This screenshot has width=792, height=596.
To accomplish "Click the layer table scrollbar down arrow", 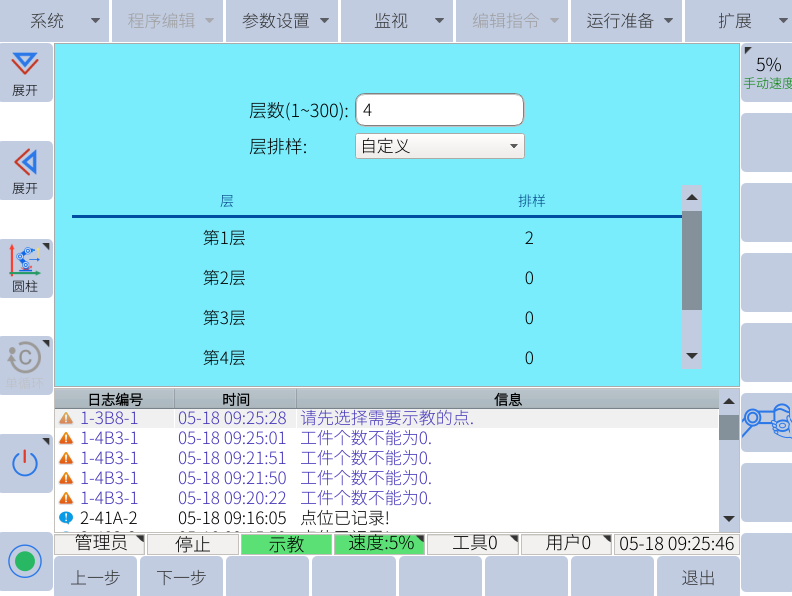I will (x=691, y=356).
